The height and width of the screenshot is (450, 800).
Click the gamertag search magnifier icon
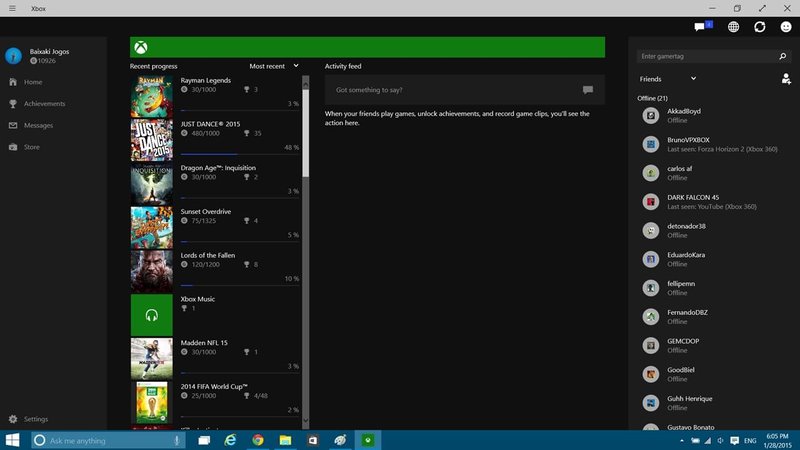(783, 56)
